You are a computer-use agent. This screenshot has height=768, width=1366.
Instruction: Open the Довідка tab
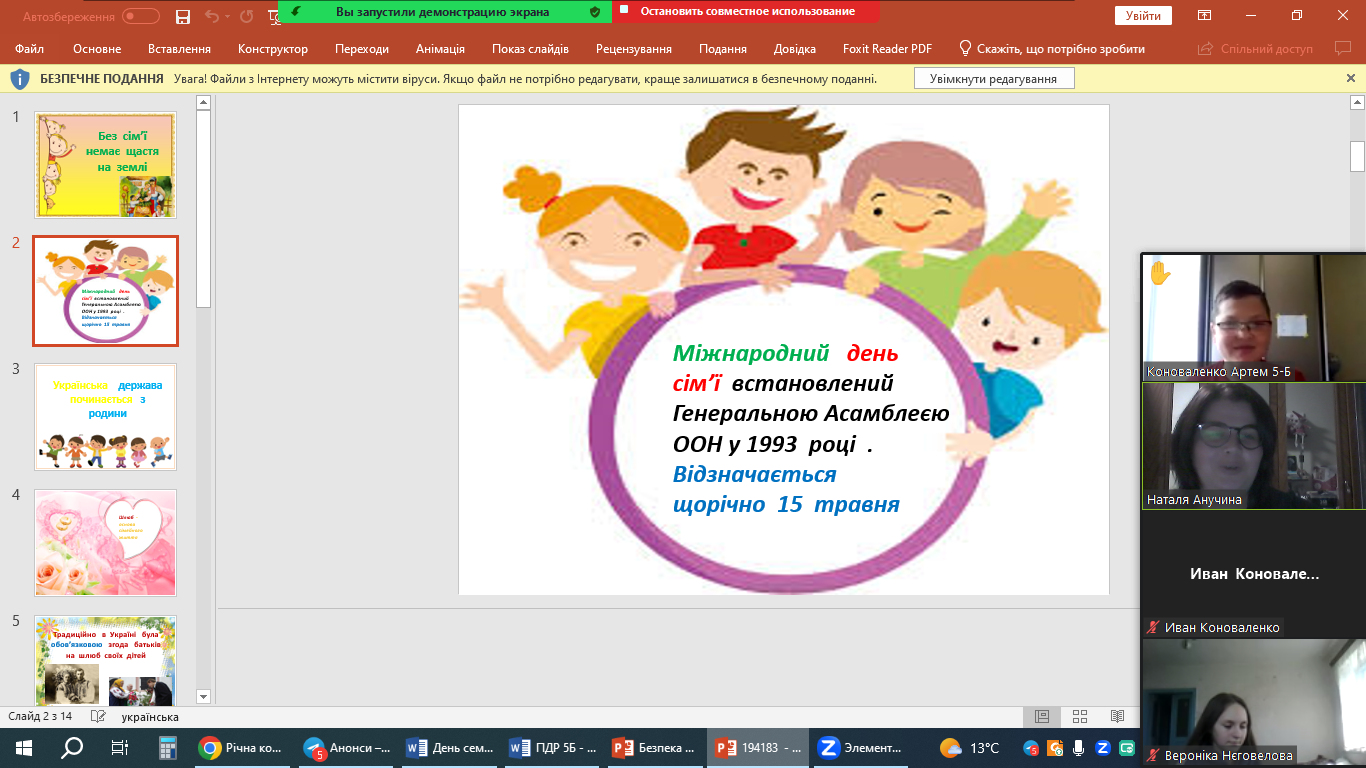(794, 48)
